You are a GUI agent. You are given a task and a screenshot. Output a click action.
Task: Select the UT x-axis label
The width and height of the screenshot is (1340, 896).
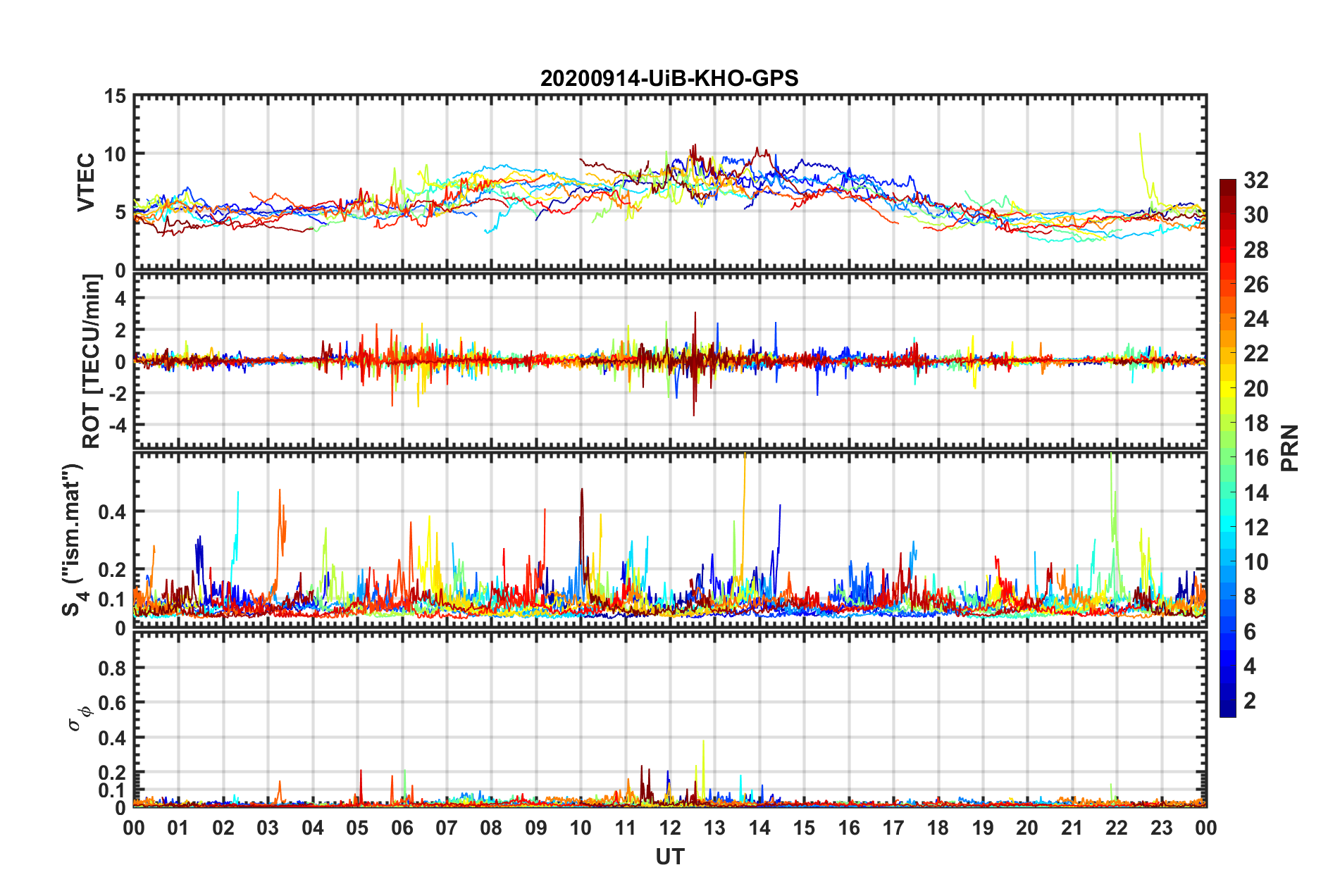click(670, 857)
